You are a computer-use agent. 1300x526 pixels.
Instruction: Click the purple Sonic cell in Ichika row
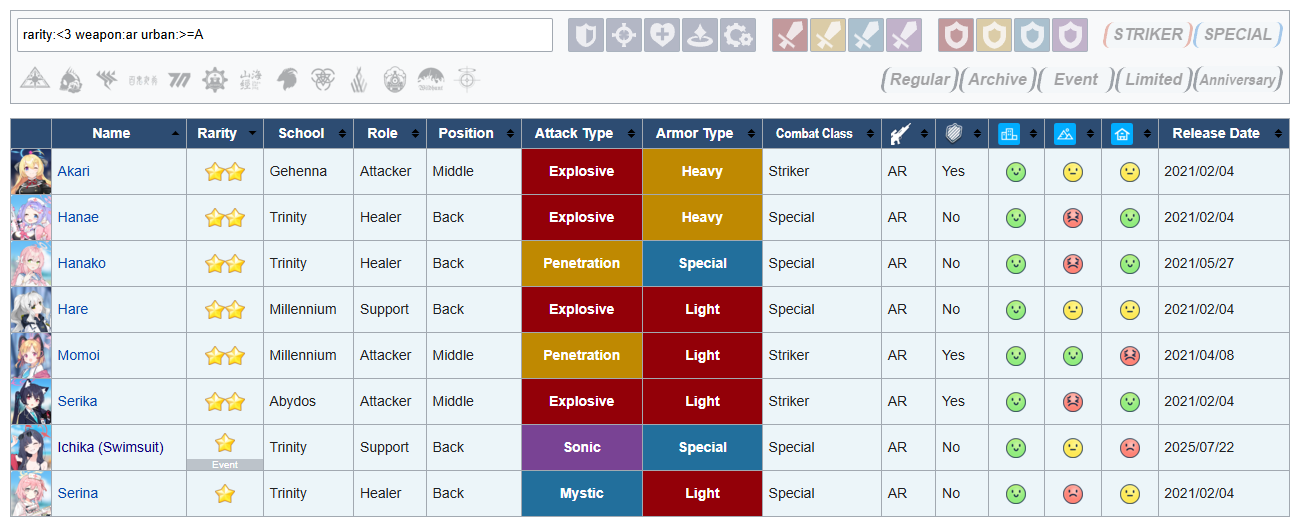coord(582,447)
